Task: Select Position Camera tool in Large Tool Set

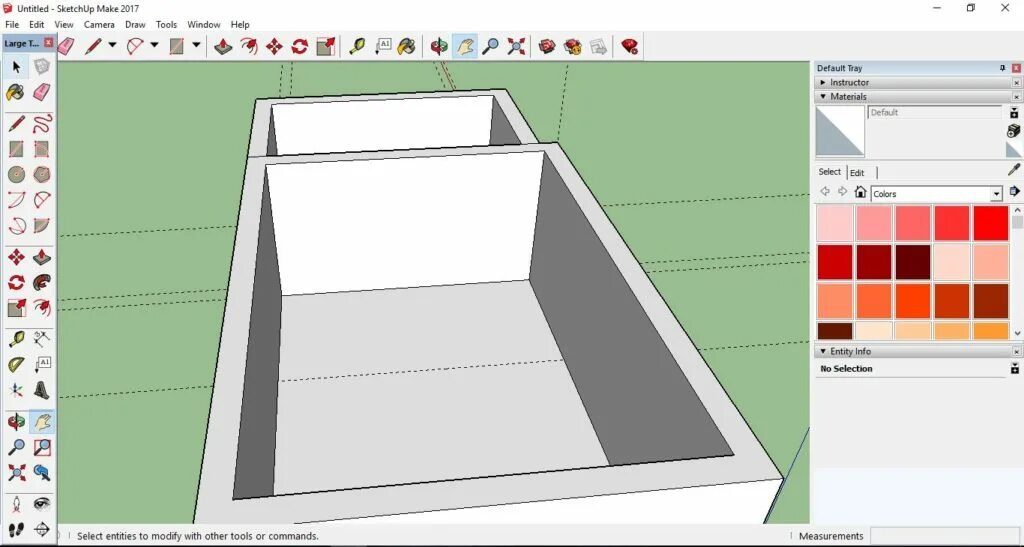Action: click(17, 504)
